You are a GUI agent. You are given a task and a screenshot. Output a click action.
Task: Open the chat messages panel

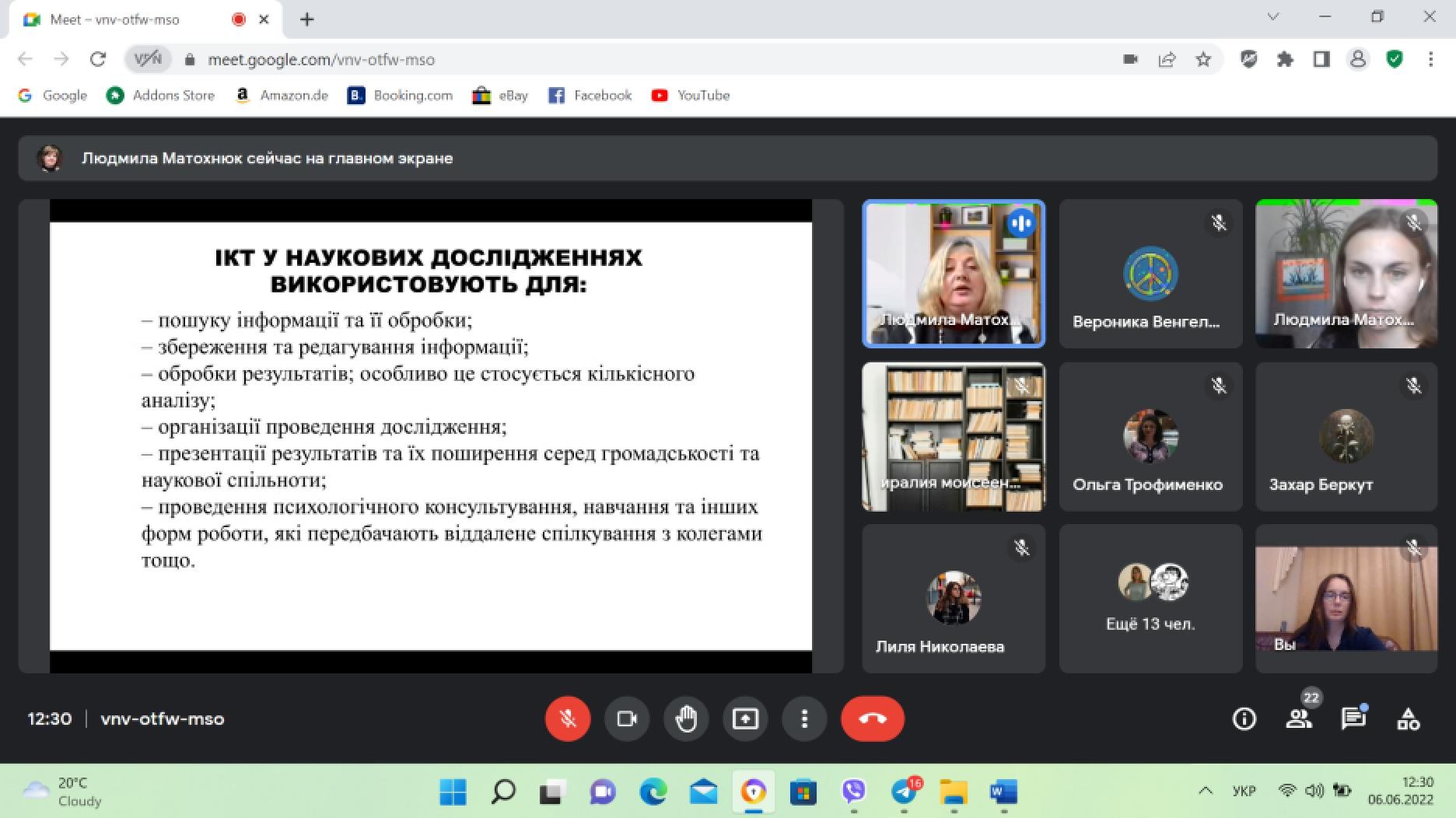1353,718
